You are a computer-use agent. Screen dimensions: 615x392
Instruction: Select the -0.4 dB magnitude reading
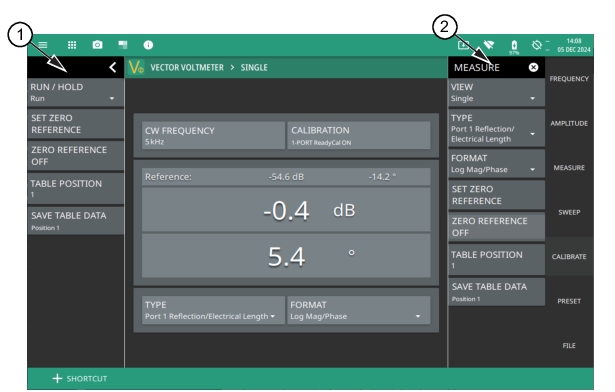(x=286, y=210)
